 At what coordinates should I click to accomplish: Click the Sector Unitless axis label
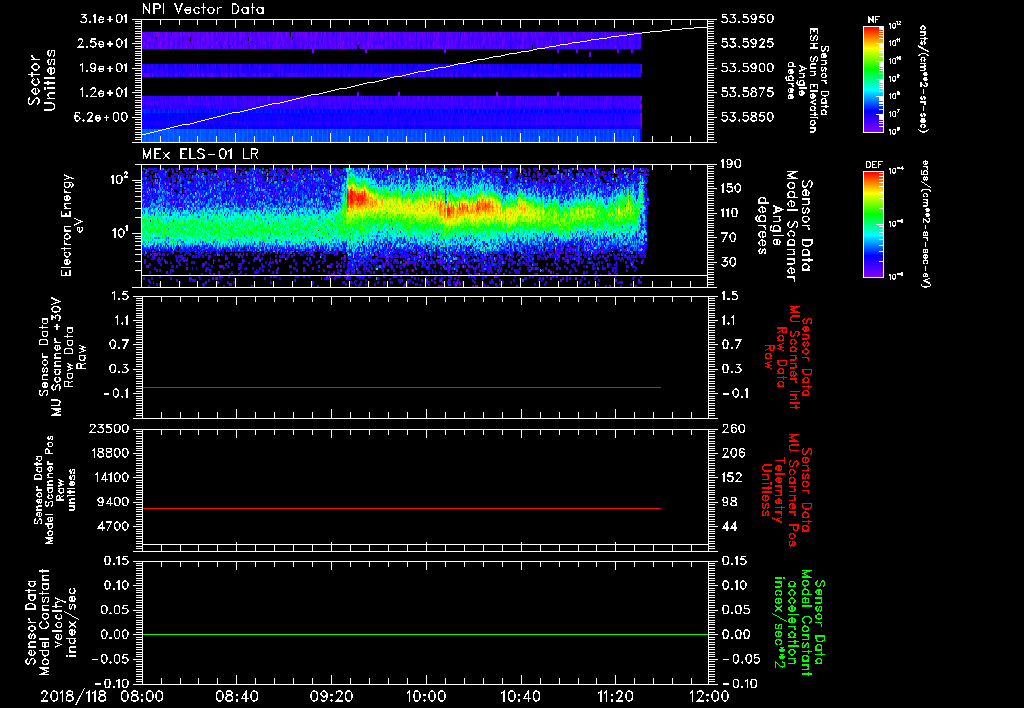tap(41, 80)
